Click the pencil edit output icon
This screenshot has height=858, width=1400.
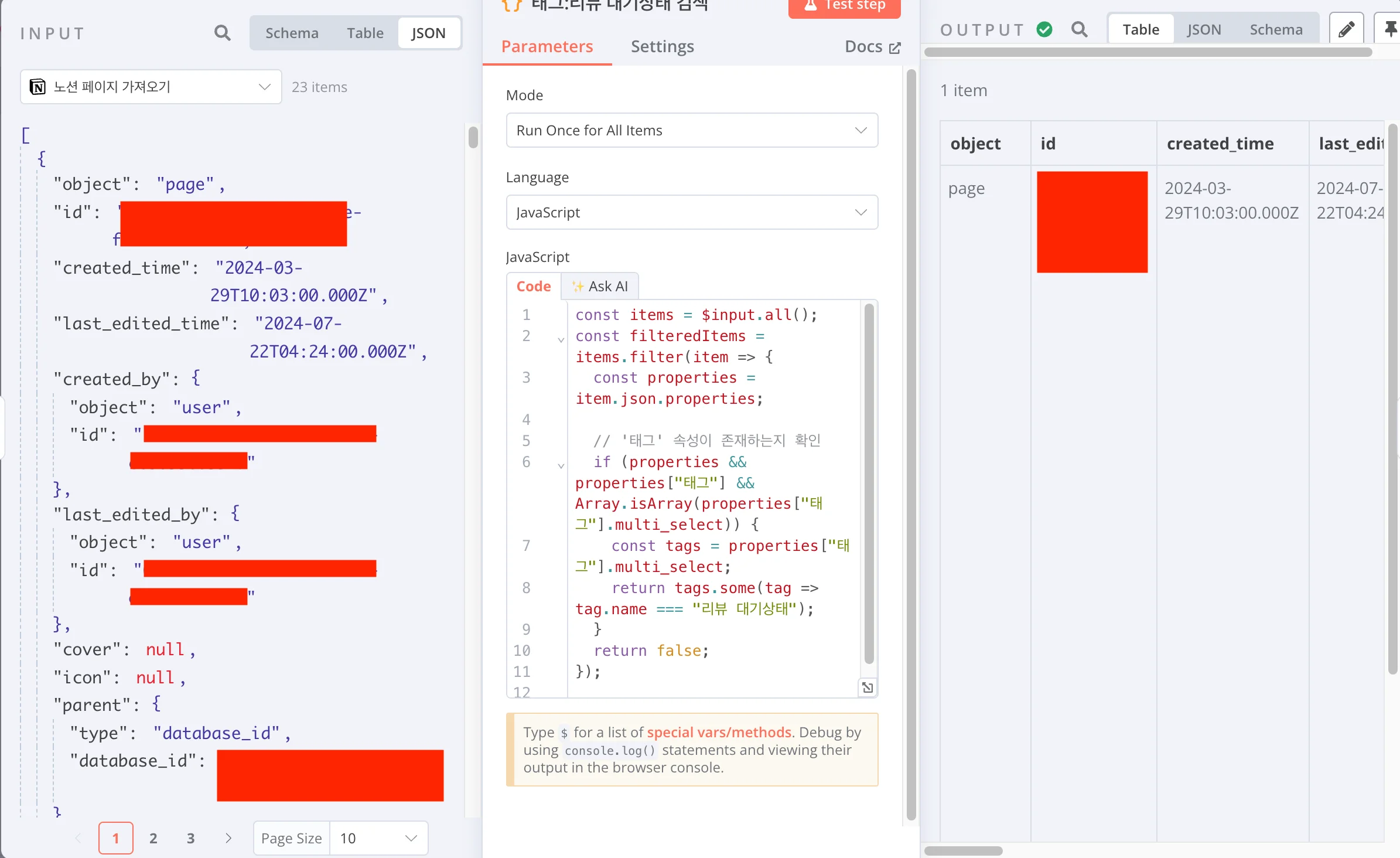click(x=1346, y=29)
